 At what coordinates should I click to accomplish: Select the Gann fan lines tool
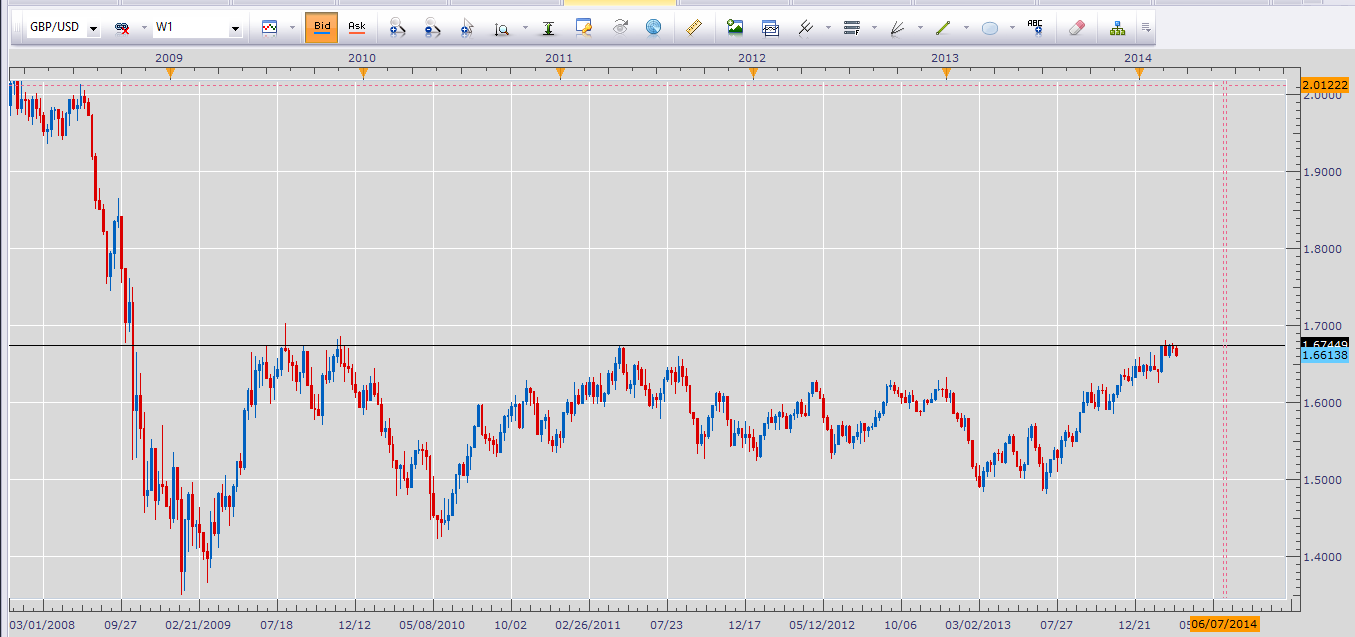point(897,28)
